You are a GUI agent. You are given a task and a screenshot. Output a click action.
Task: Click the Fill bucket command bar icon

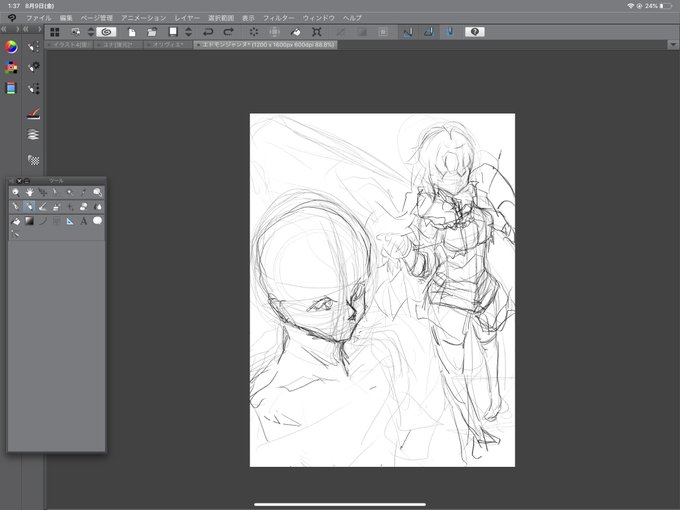(295, 32)
